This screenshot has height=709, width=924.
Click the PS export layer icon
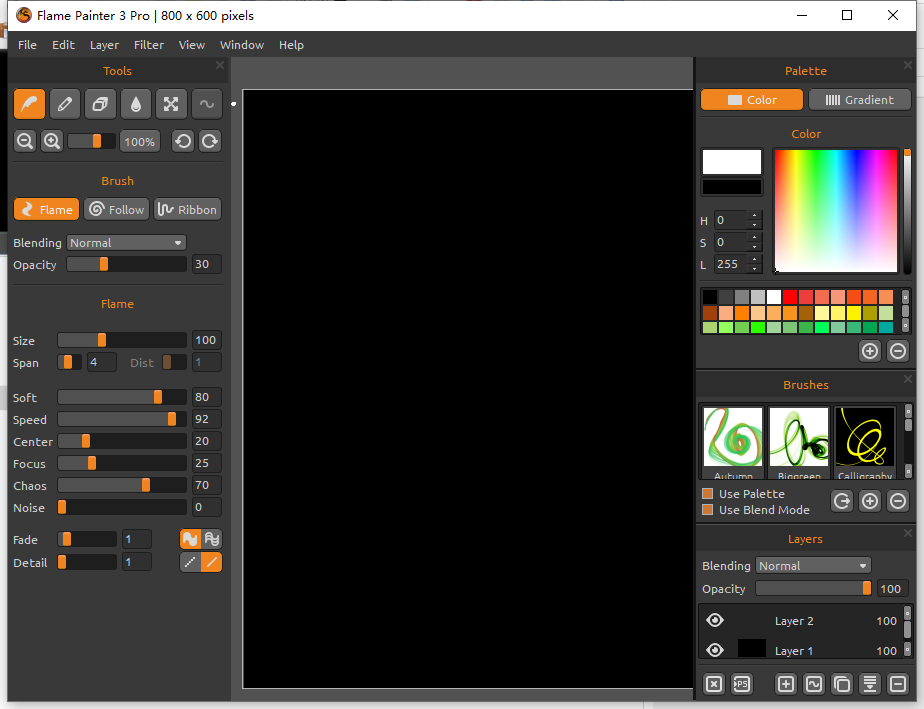pos(741,684)
